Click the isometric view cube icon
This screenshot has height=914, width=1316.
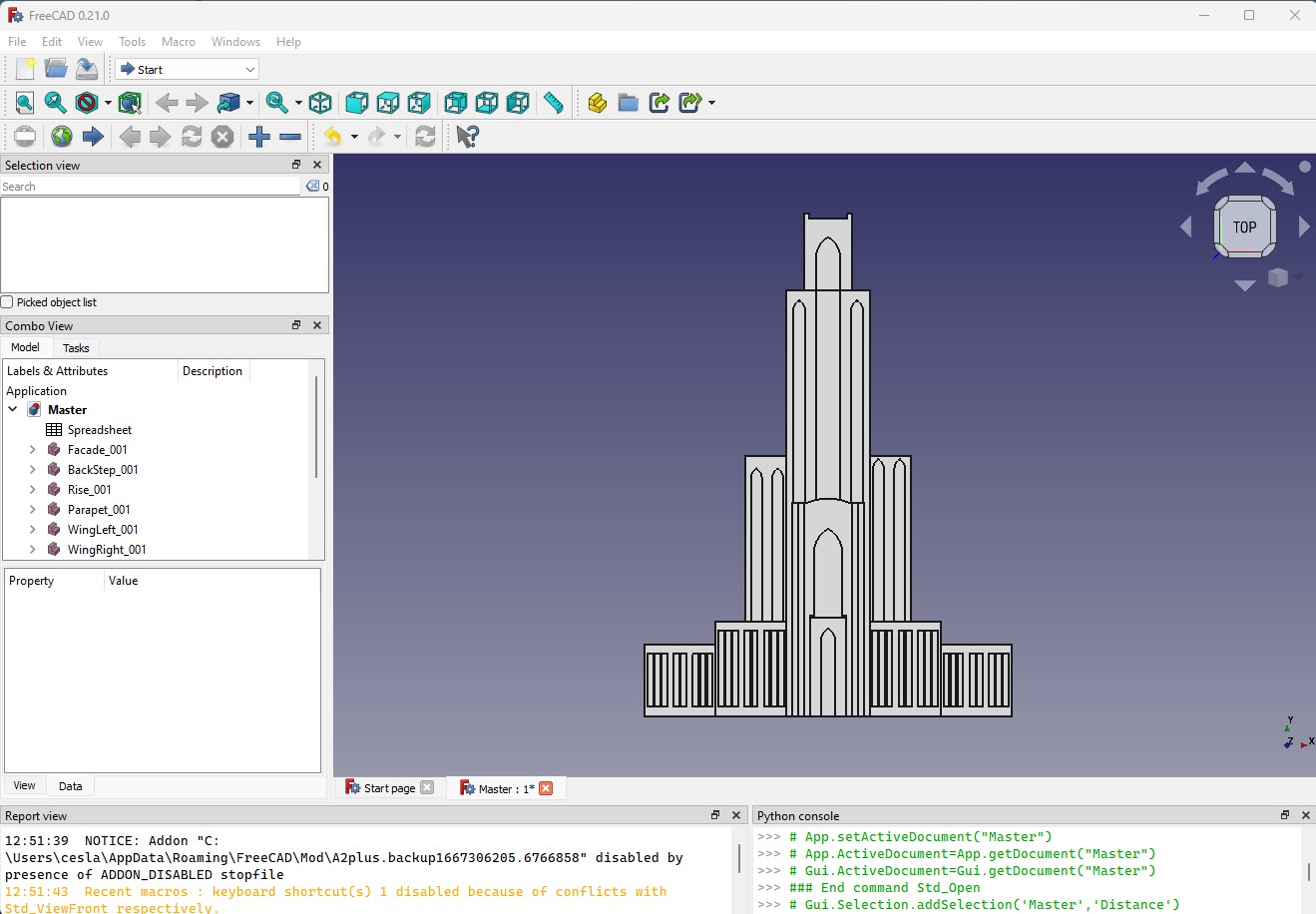[x=320, y=103]
